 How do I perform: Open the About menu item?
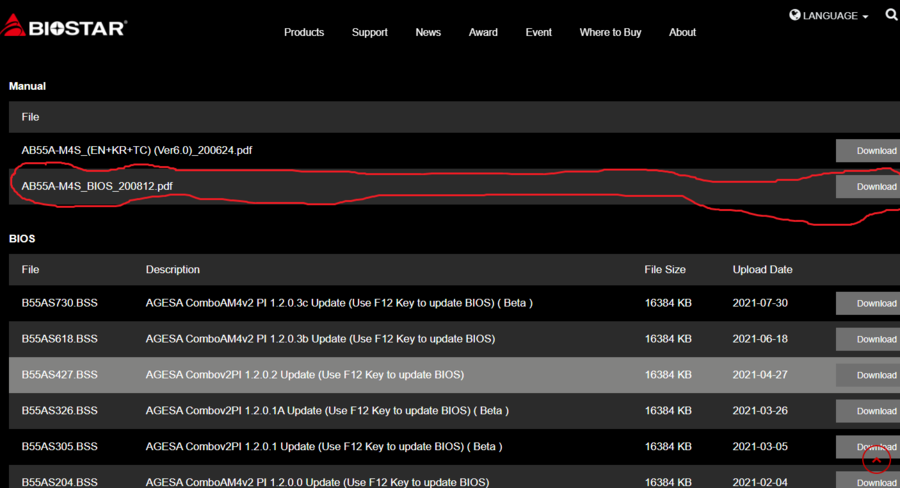tap(682, 32)
